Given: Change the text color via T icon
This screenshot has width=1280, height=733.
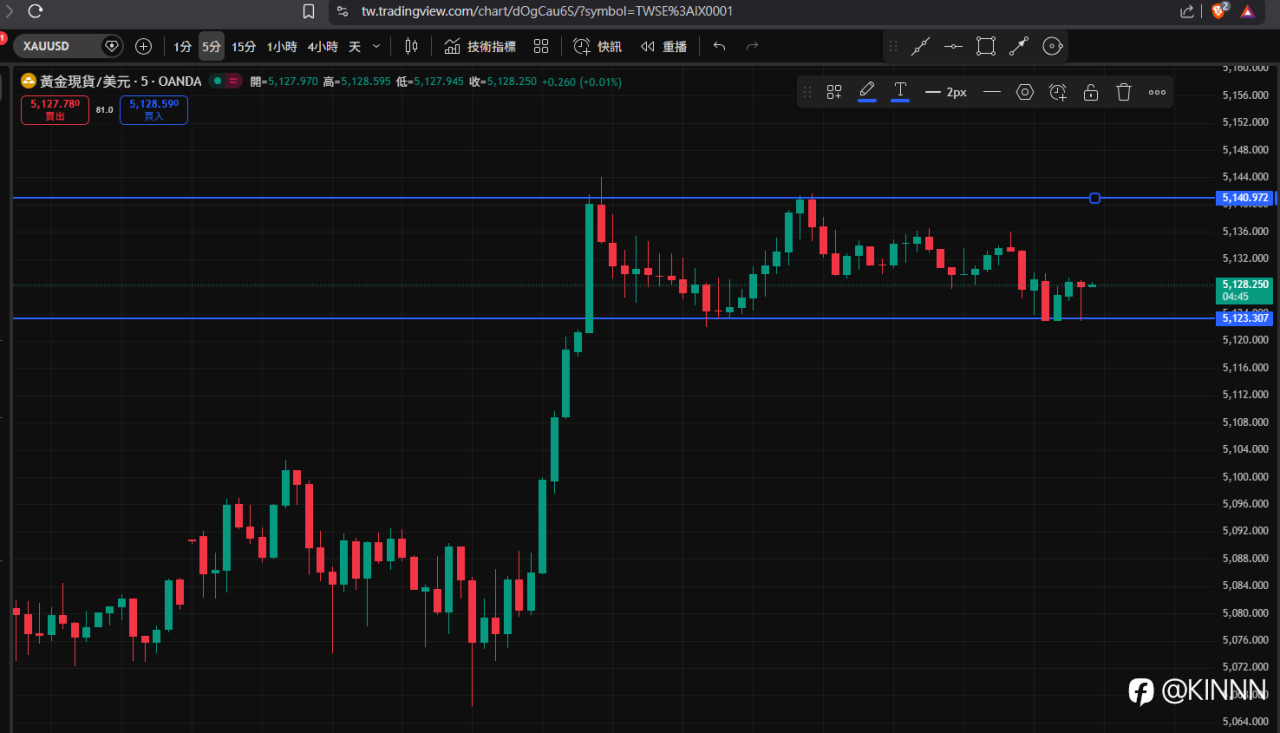Looking at the screenshot, I should point(900,92).
